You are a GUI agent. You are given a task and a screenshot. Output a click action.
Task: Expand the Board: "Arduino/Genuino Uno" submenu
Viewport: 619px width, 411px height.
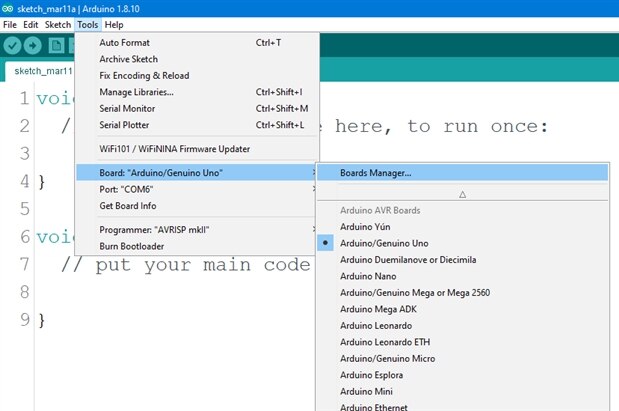click(196, 173)
